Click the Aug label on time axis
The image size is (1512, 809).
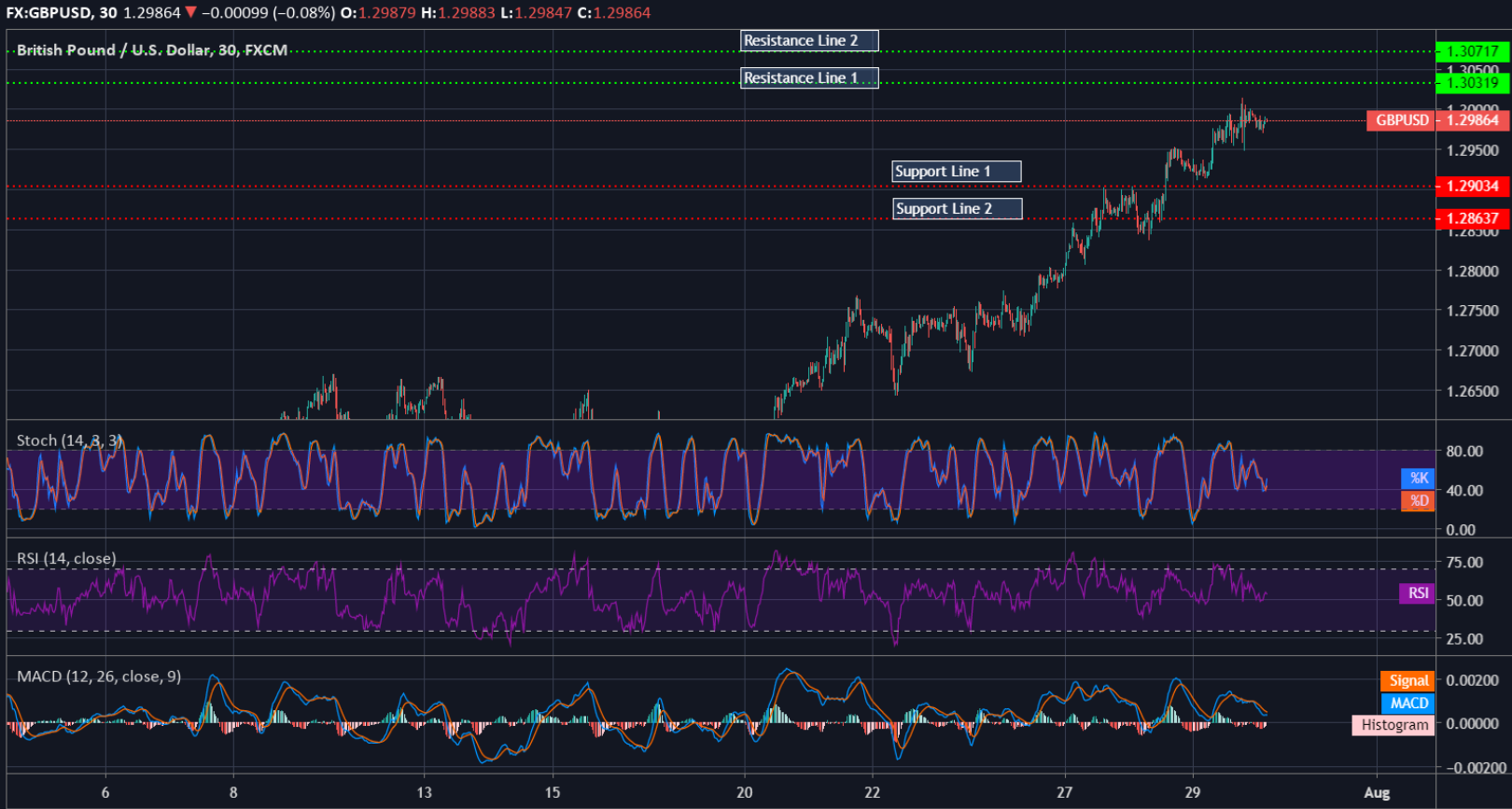coord(1377,792)
